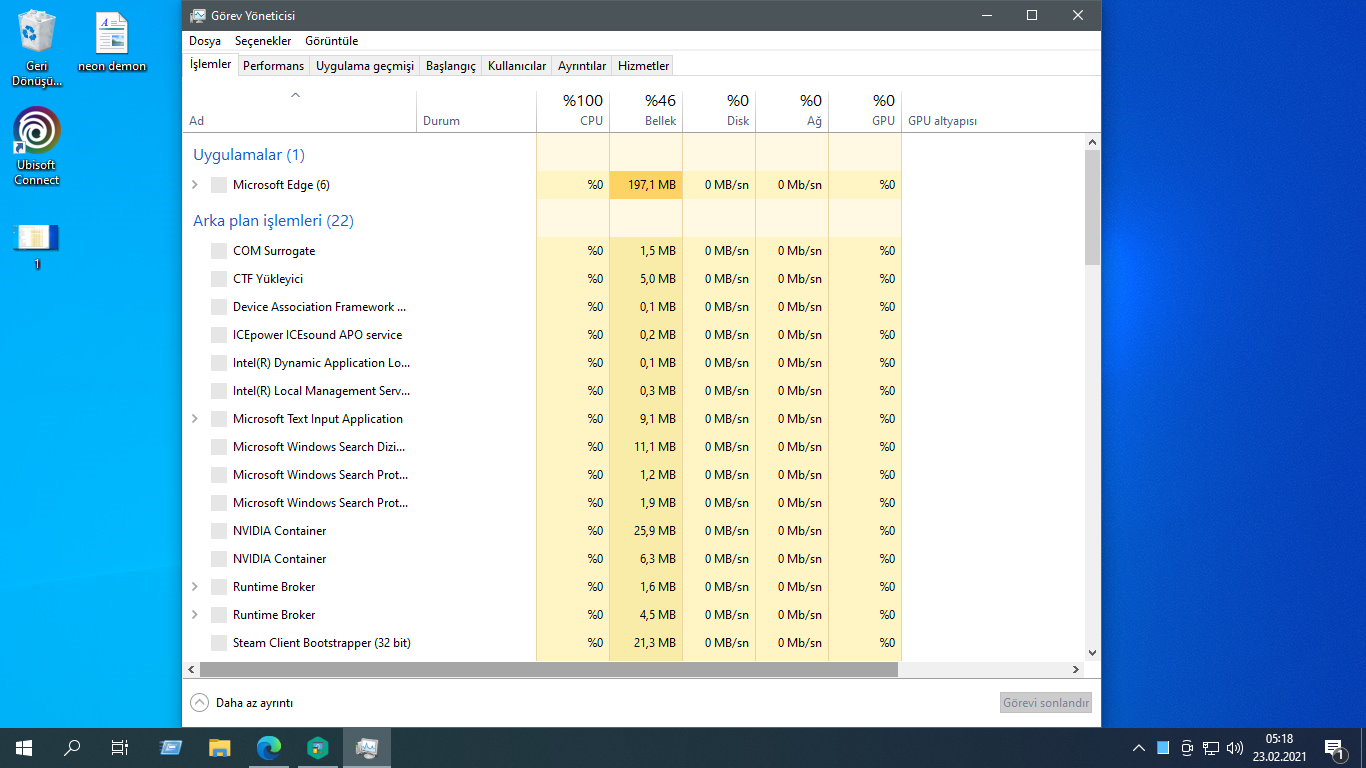Expand the Runtime Broker row using 4,5 MB
Image resolution: width=1366 pixels, height=768 pixels.
pyautogui.click(x=195, y=615)
